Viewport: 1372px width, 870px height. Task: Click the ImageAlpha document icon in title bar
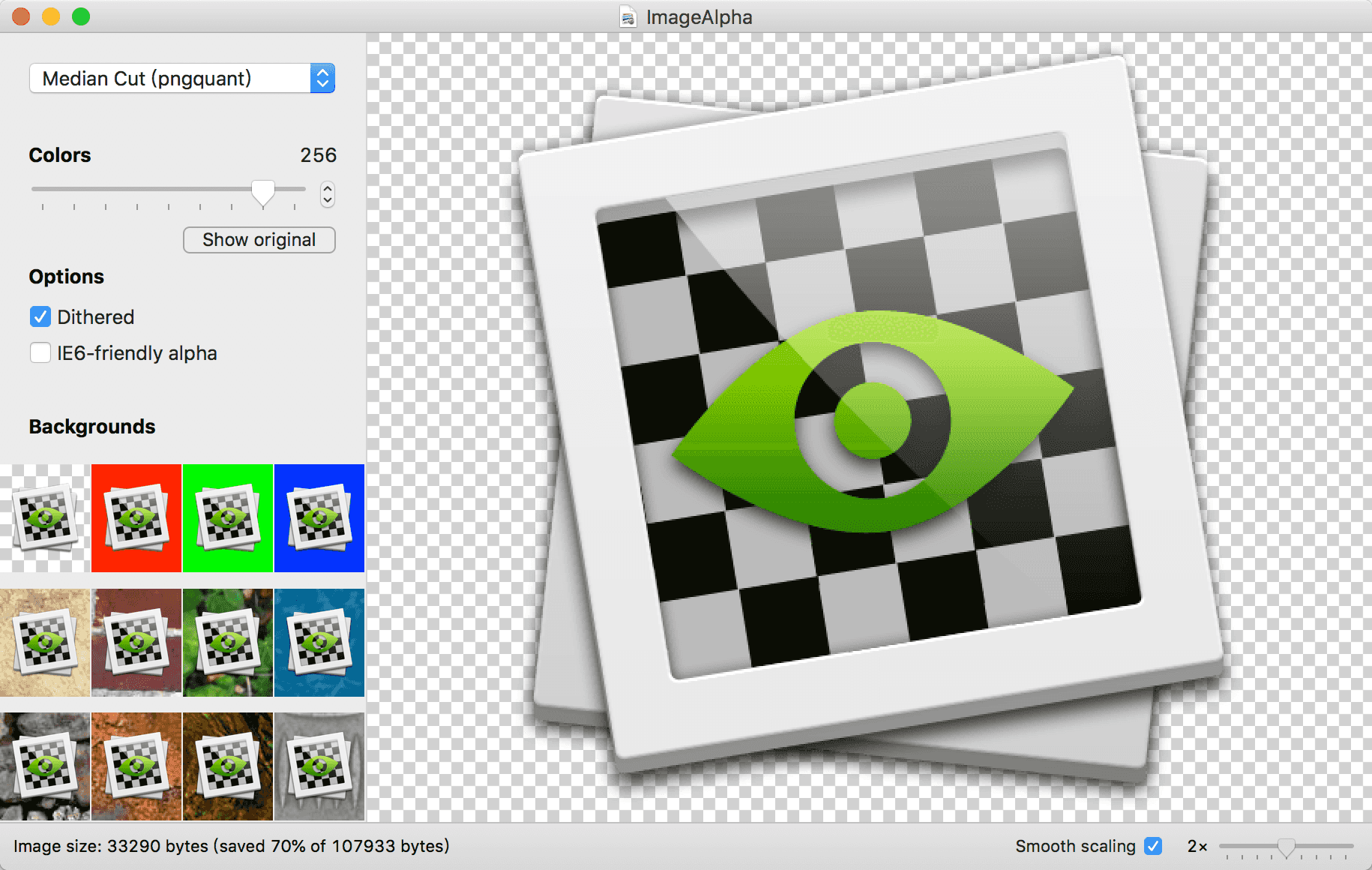coord(628,17)
